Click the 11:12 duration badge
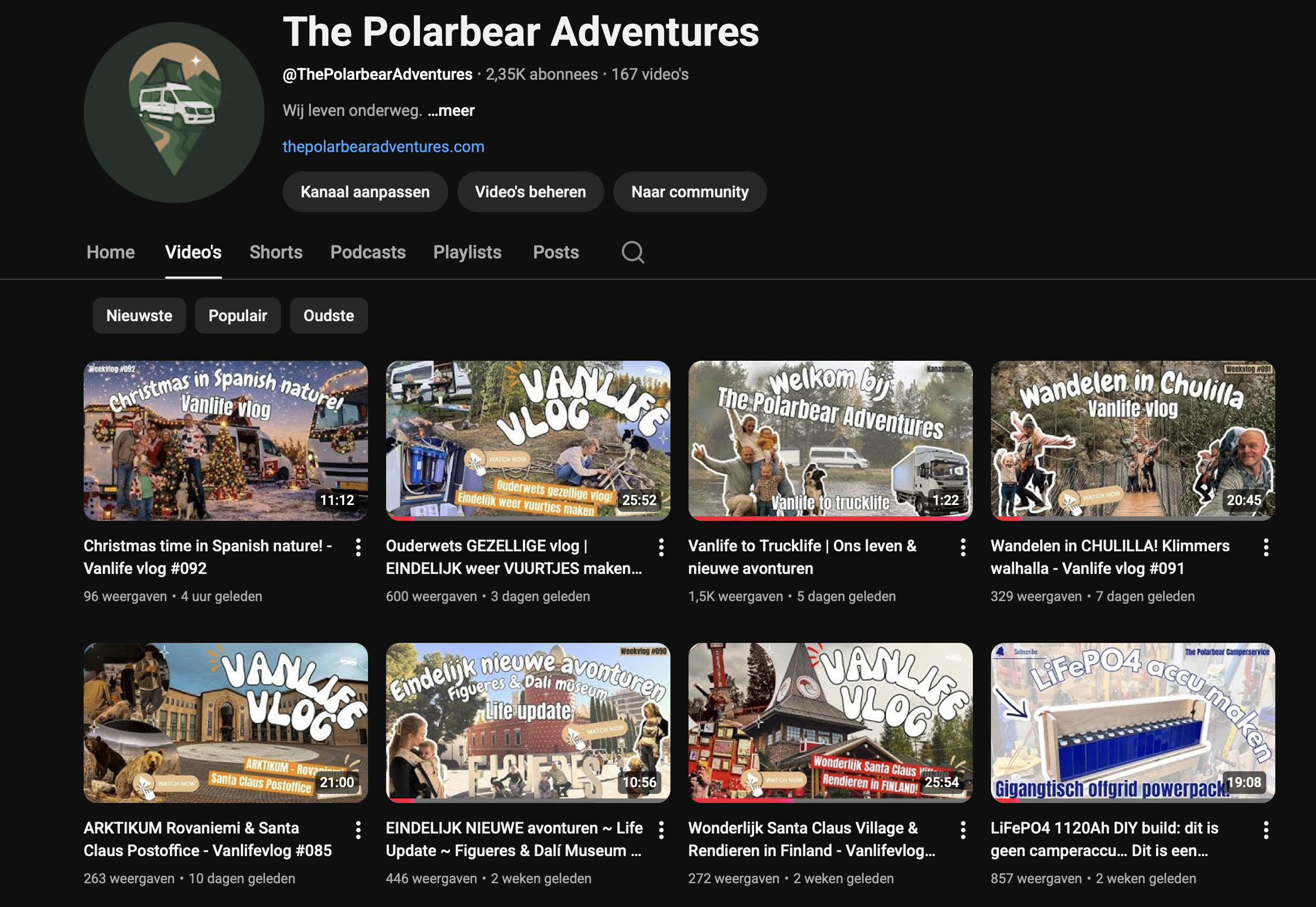The width and height of the screenshot is (1316, 907). (337, 500)
